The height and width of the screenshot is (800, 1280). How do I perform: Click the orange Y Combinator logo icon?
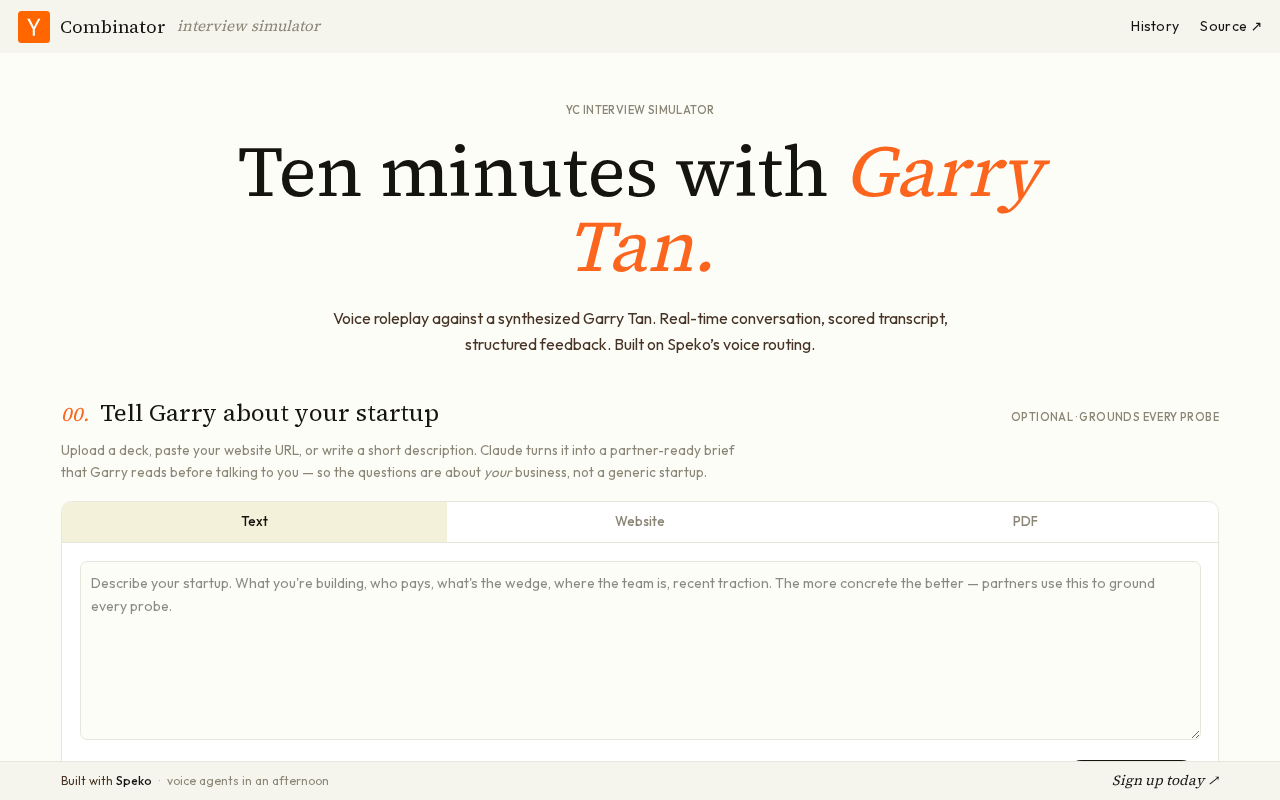coord(34,27)
